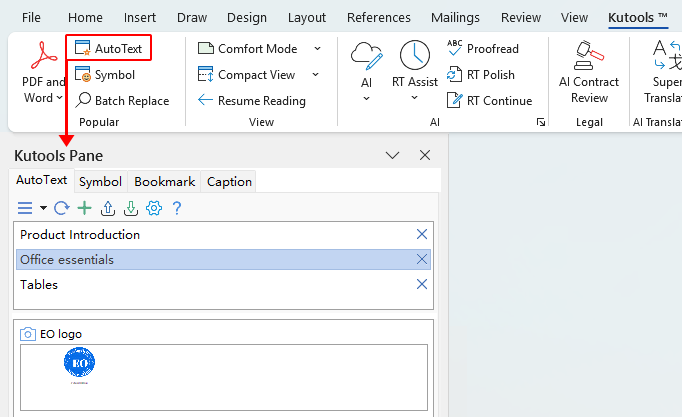Image resolution: width=682 pixels, height=417 pixels.
Task: Refresh the AutoText list
Action: [x=61, y=208]
